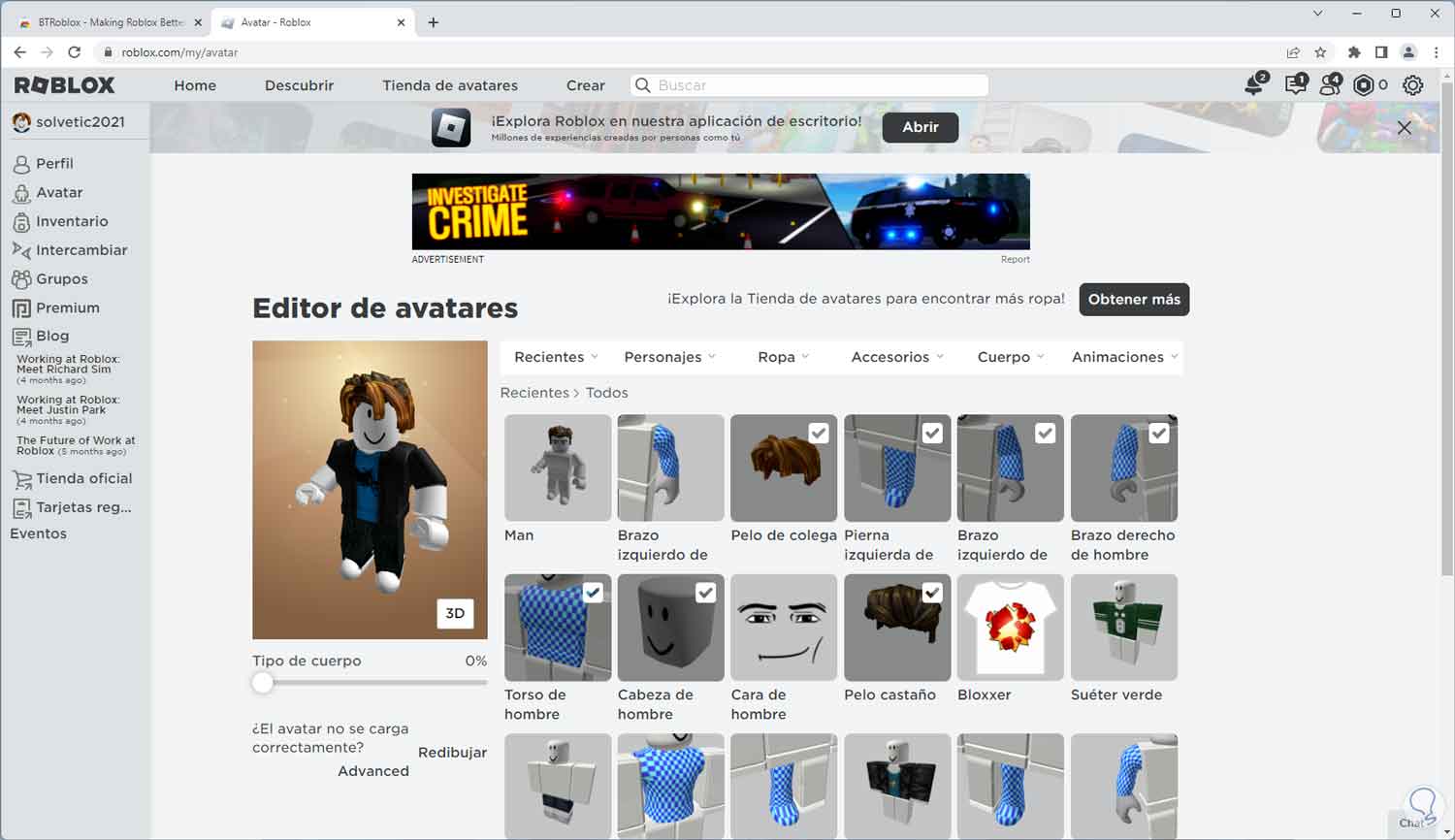Open the notifications bell icon
This screenshot has width=1455, height=840.
(1255, 84)
